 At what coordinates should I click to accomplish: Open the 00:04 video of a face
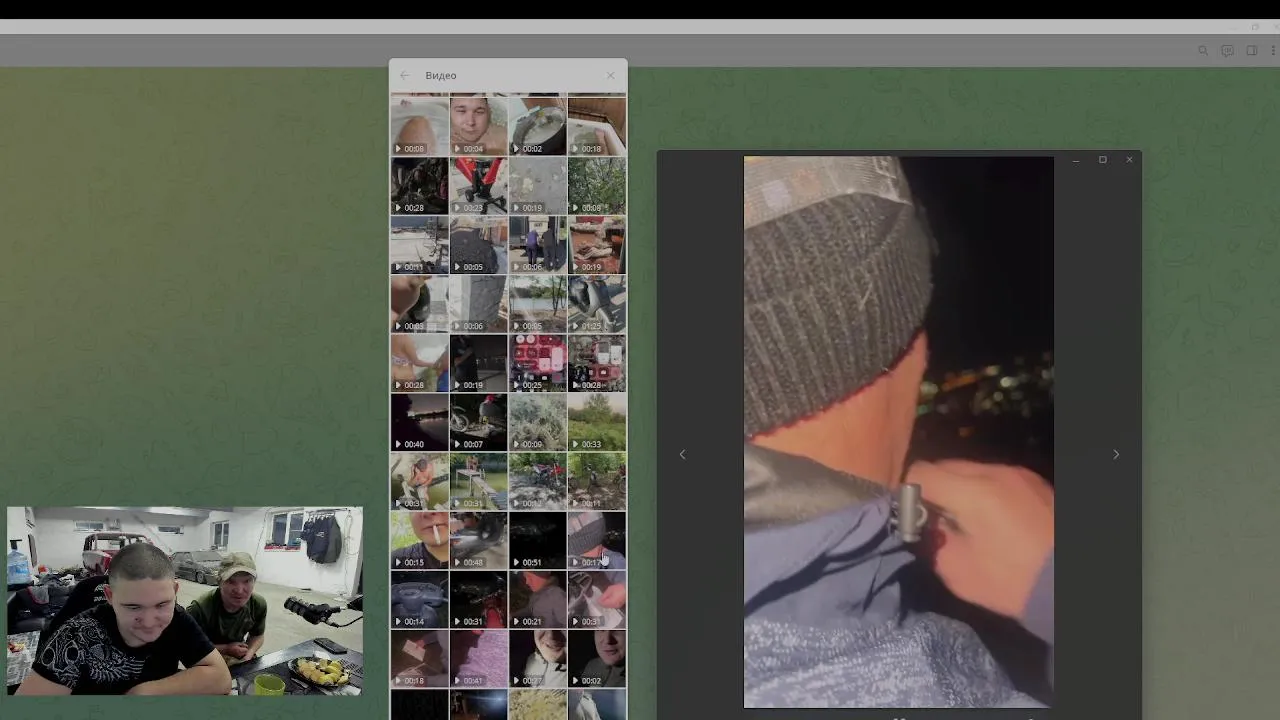coord(478,126)
